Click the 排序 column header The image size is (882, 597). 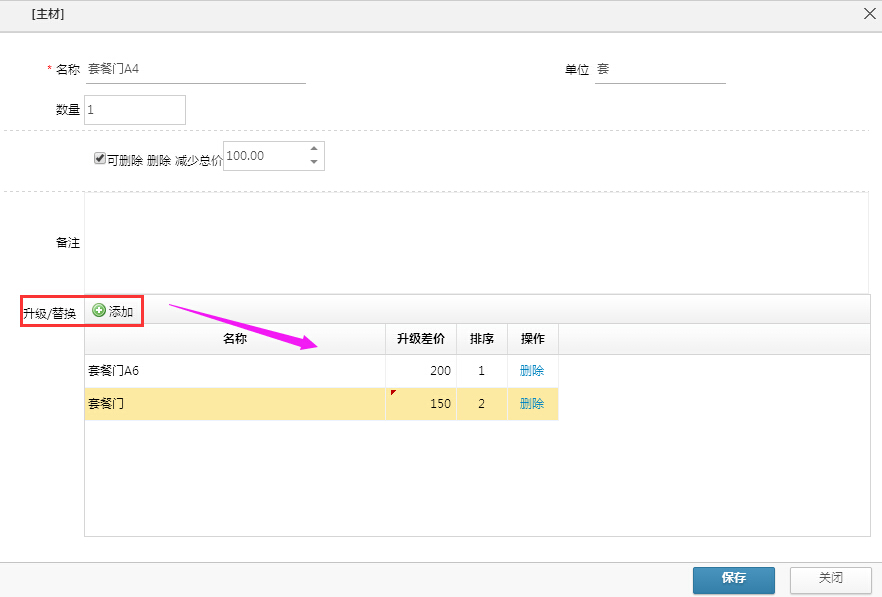tap(482, 339)
